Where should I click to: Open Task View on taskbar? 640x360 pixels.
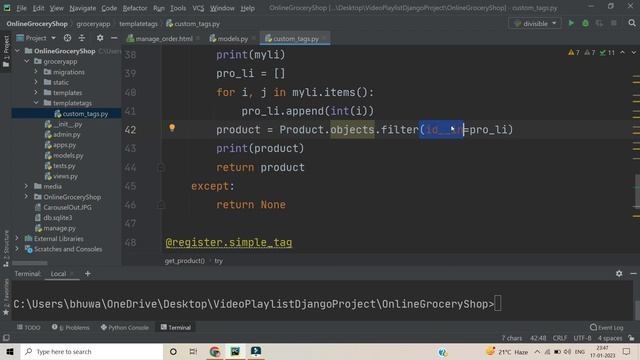193,351
